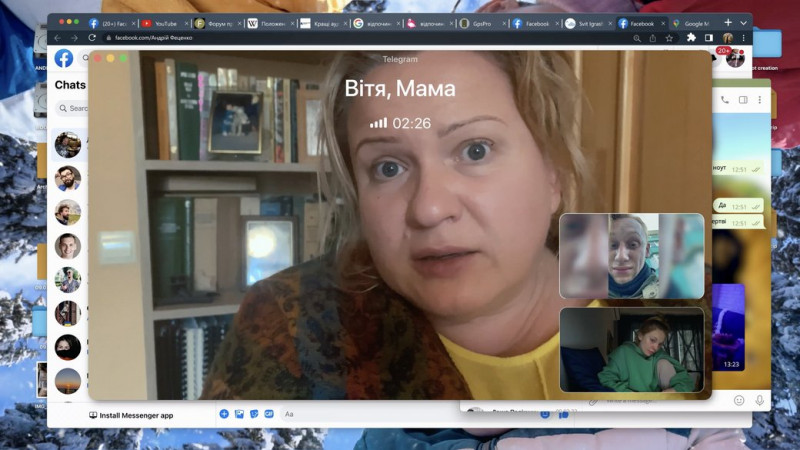Choose a sticker in Messenger composer

(x=254, y=414)
